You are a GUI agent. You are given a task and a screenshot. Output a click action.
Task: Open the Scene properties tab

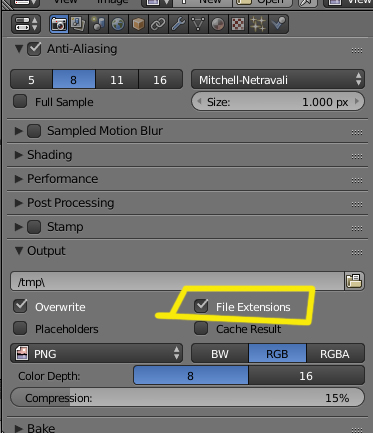(98, 24)
